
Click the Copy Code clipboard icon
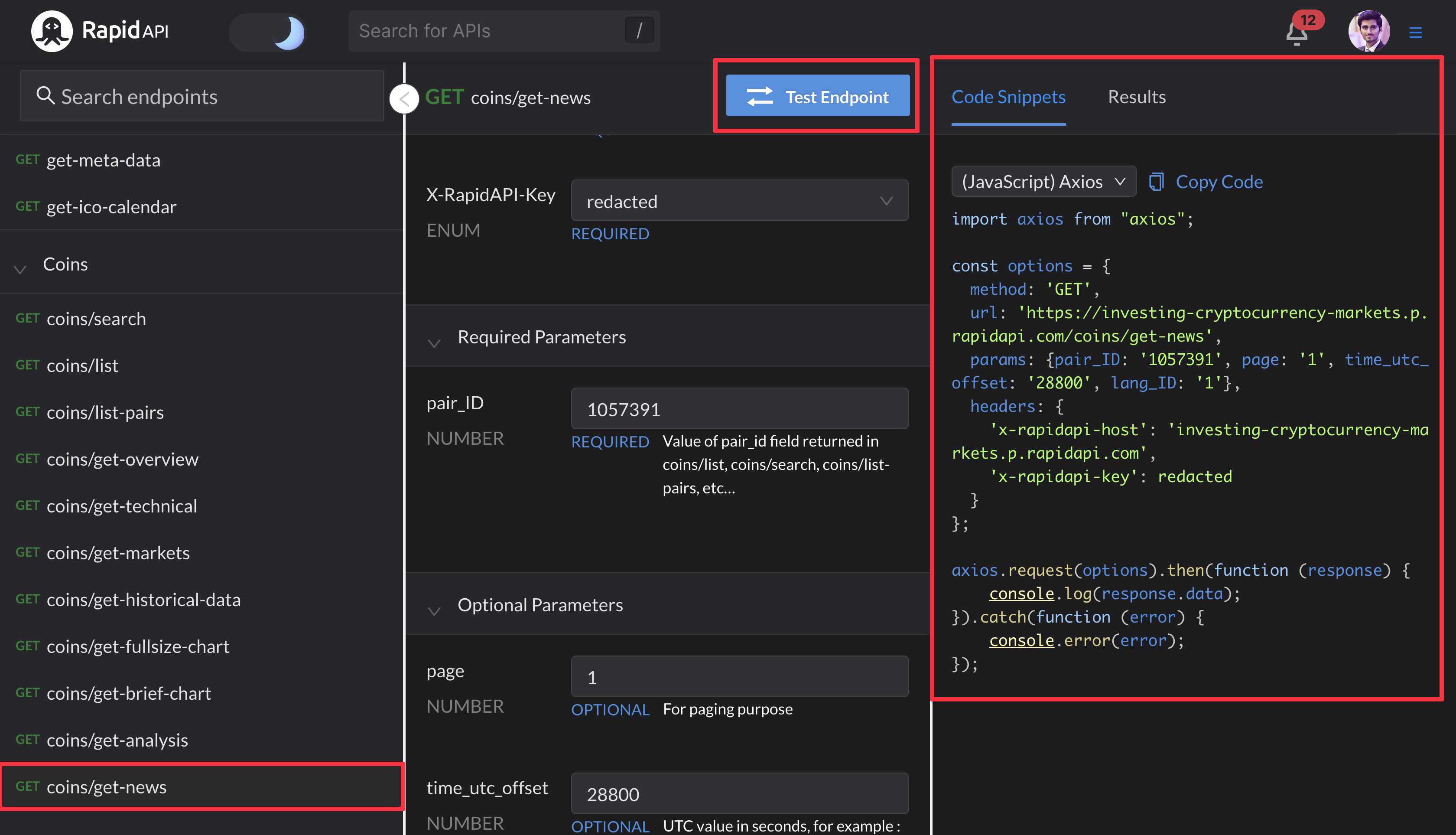click(1156, 182)
